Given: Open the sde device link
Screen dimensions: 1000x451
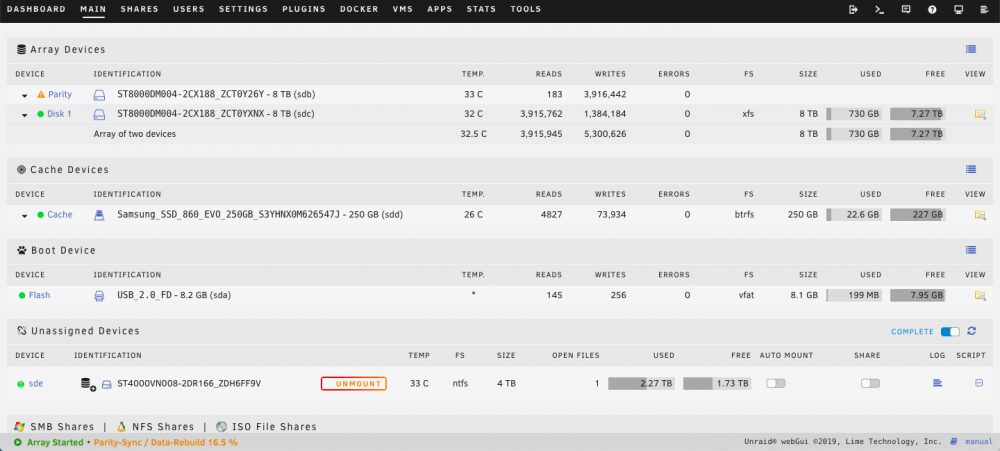Looking at the screenshot, I should coord(36,383).
